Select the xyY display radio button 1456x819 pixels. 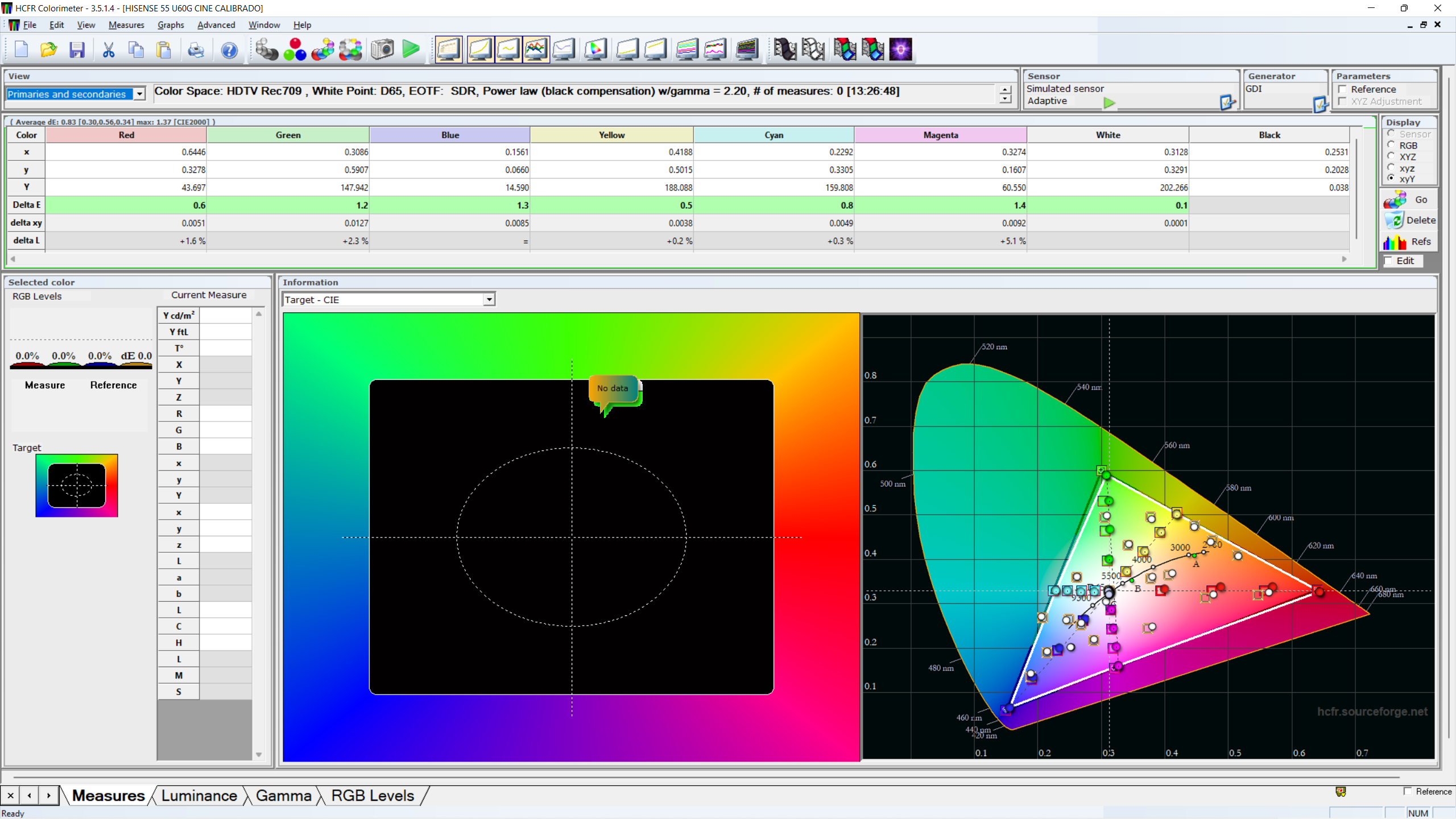[1391, 179]
